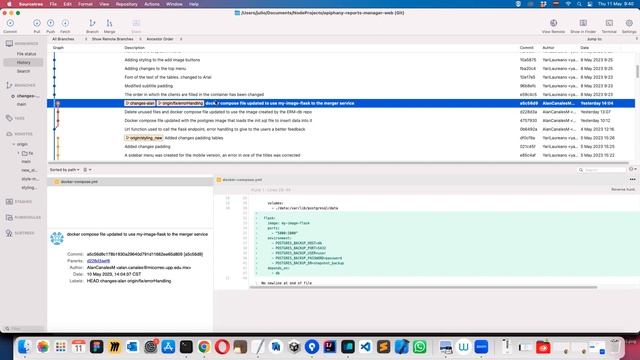Click the changes-alan label on selected commit
This screenshot has width=640, height=360.
coord(140,103)
